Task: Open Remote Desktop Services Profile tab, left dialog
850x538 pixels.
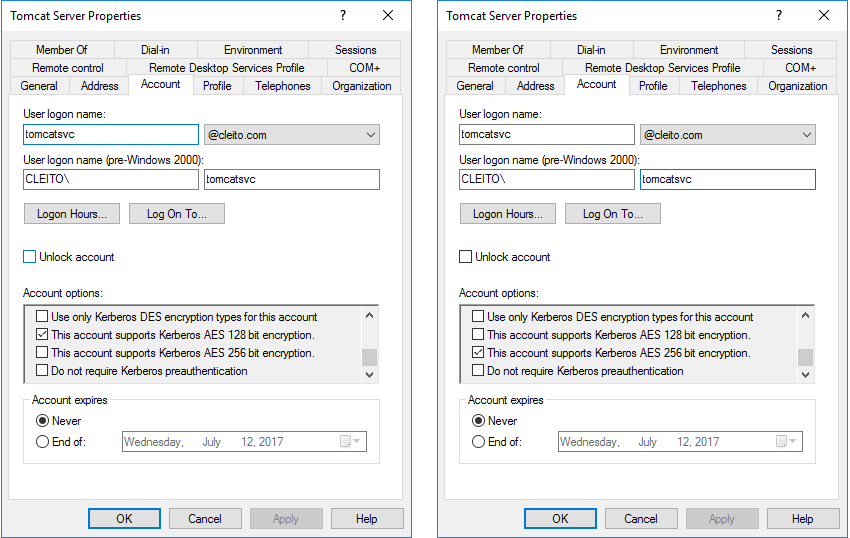Action: tap(227, 68)
